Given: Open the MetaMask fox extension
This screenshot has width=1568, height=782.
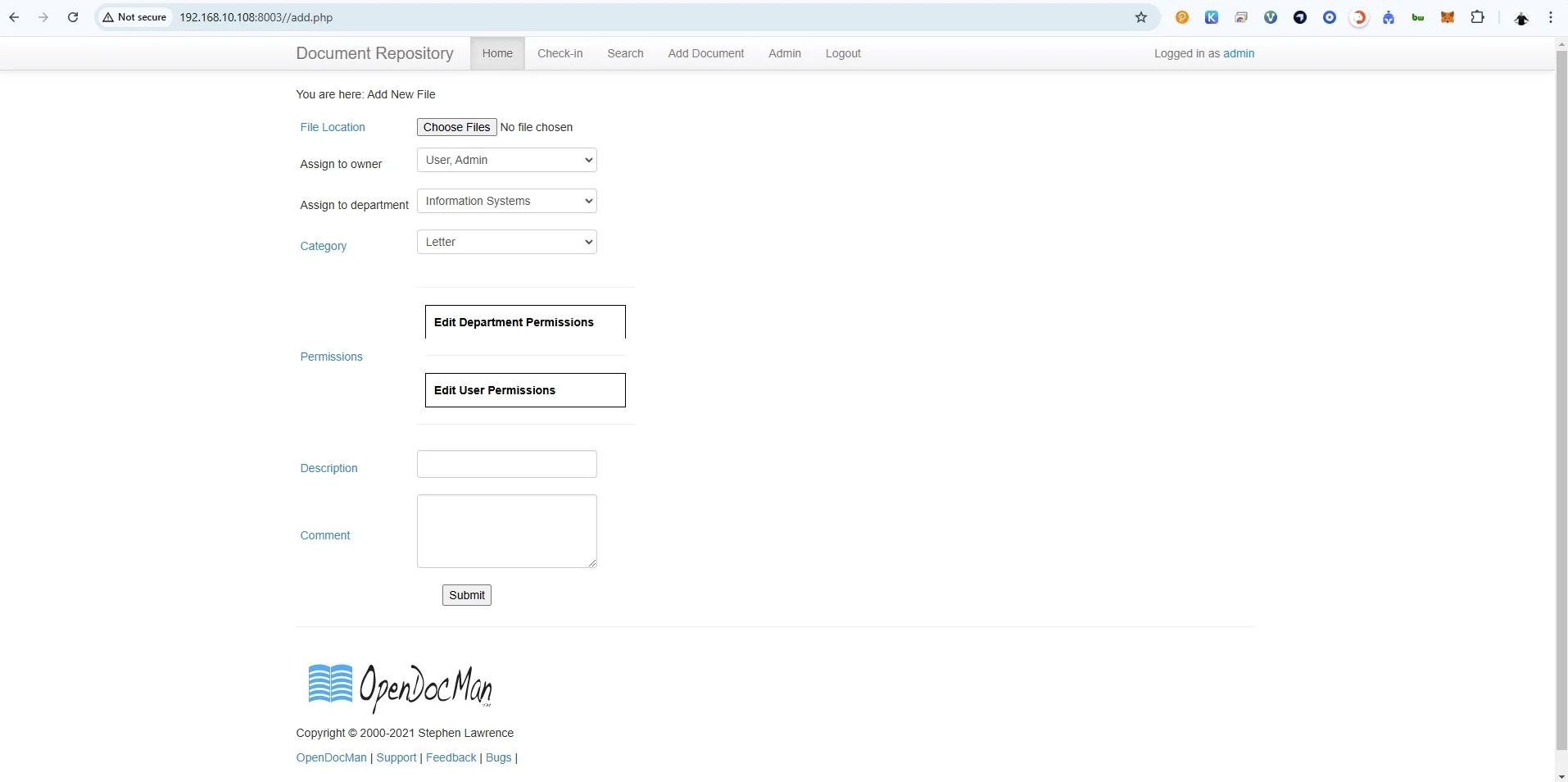Looking at the screenshot, I should pos(1448,17).
